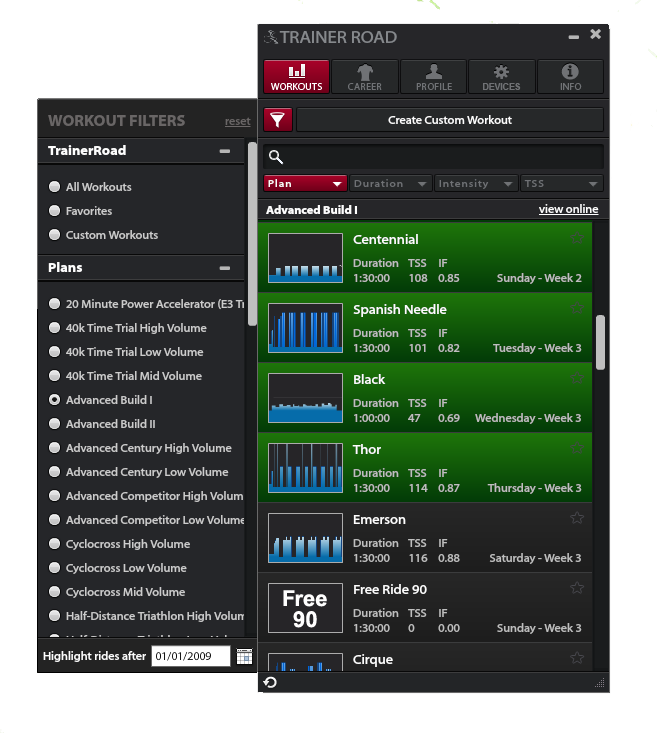657x733 pixels.
Task: Favorite the Thor workout star
Action: tap(577, 448)
